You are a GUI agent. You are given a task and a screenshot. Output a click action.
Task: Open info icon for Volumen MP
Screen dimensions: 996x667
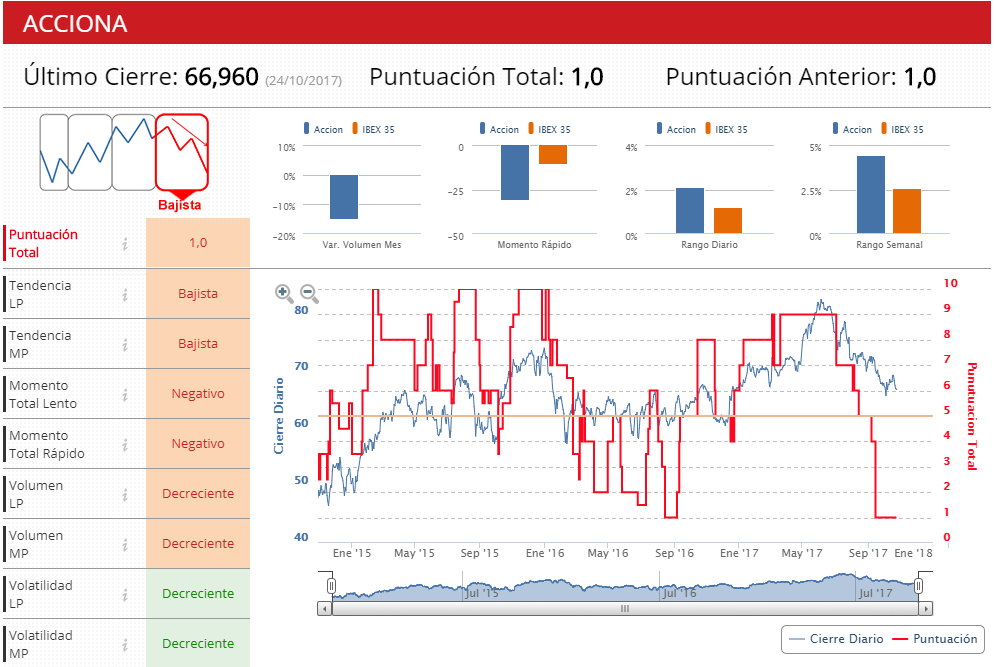(125, 544)
